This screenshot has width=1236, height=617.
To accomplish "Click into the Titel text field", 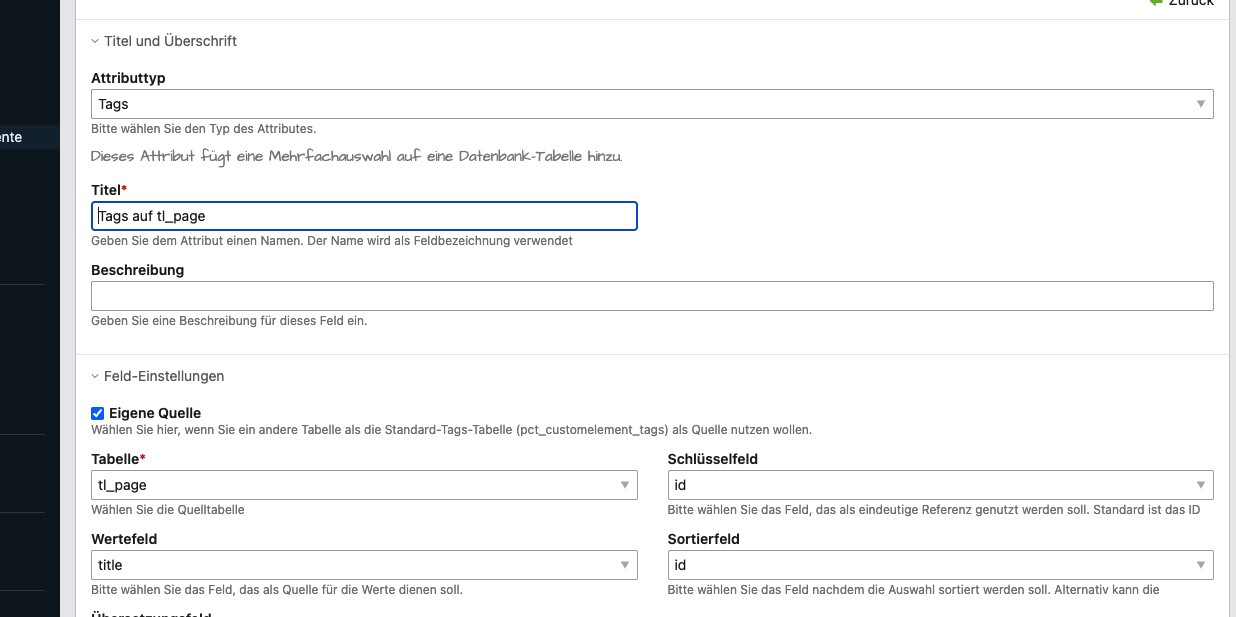I will coord(364,216).
